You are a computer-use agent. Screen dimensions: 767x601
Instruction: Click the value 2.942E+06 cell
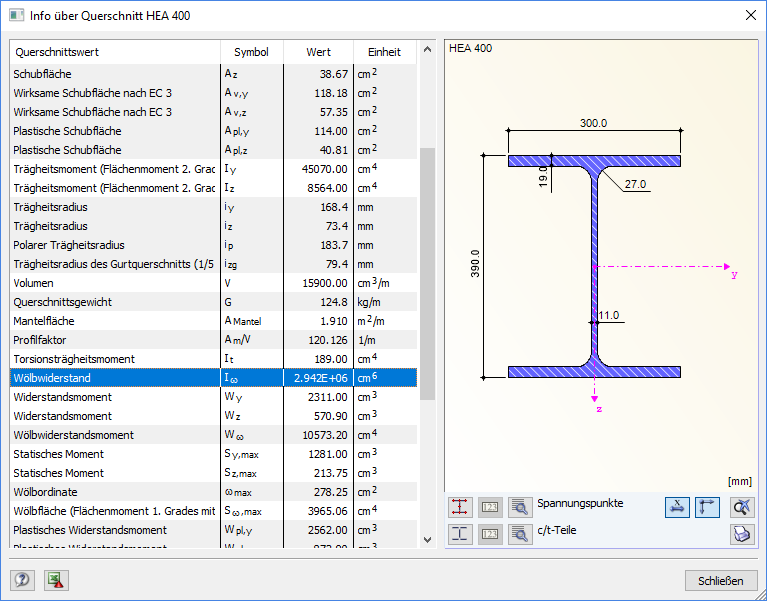[x=318, y=378]
